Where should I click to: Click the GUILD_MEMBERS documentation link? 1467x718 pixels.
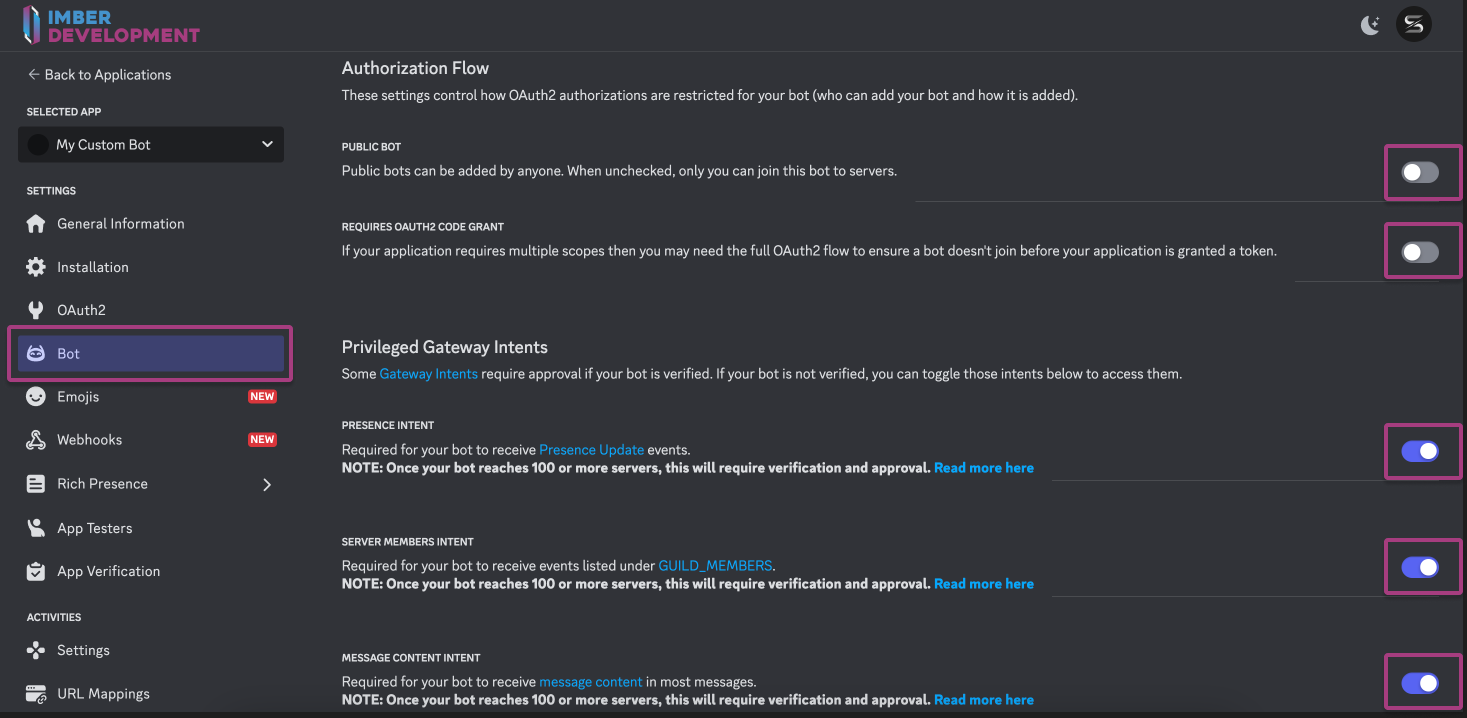(x=715, y=565)
